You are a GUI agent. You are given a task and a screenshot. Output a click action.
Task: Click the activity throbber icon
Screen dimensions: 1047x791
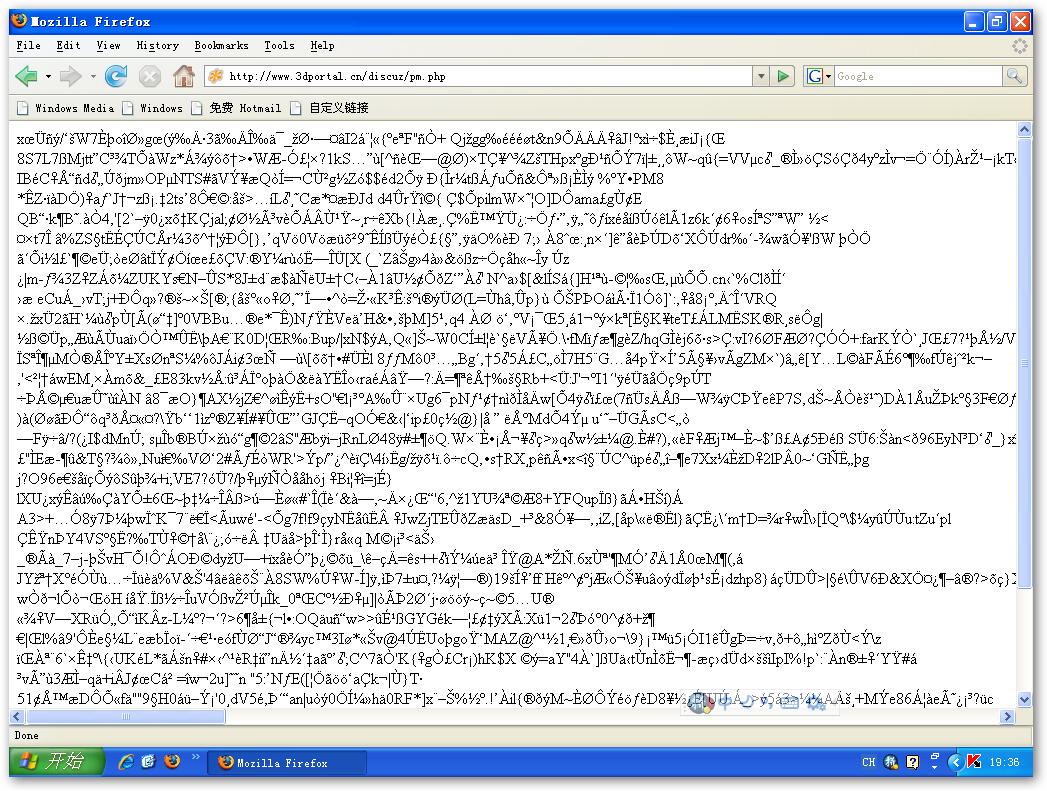(1019, 46)
